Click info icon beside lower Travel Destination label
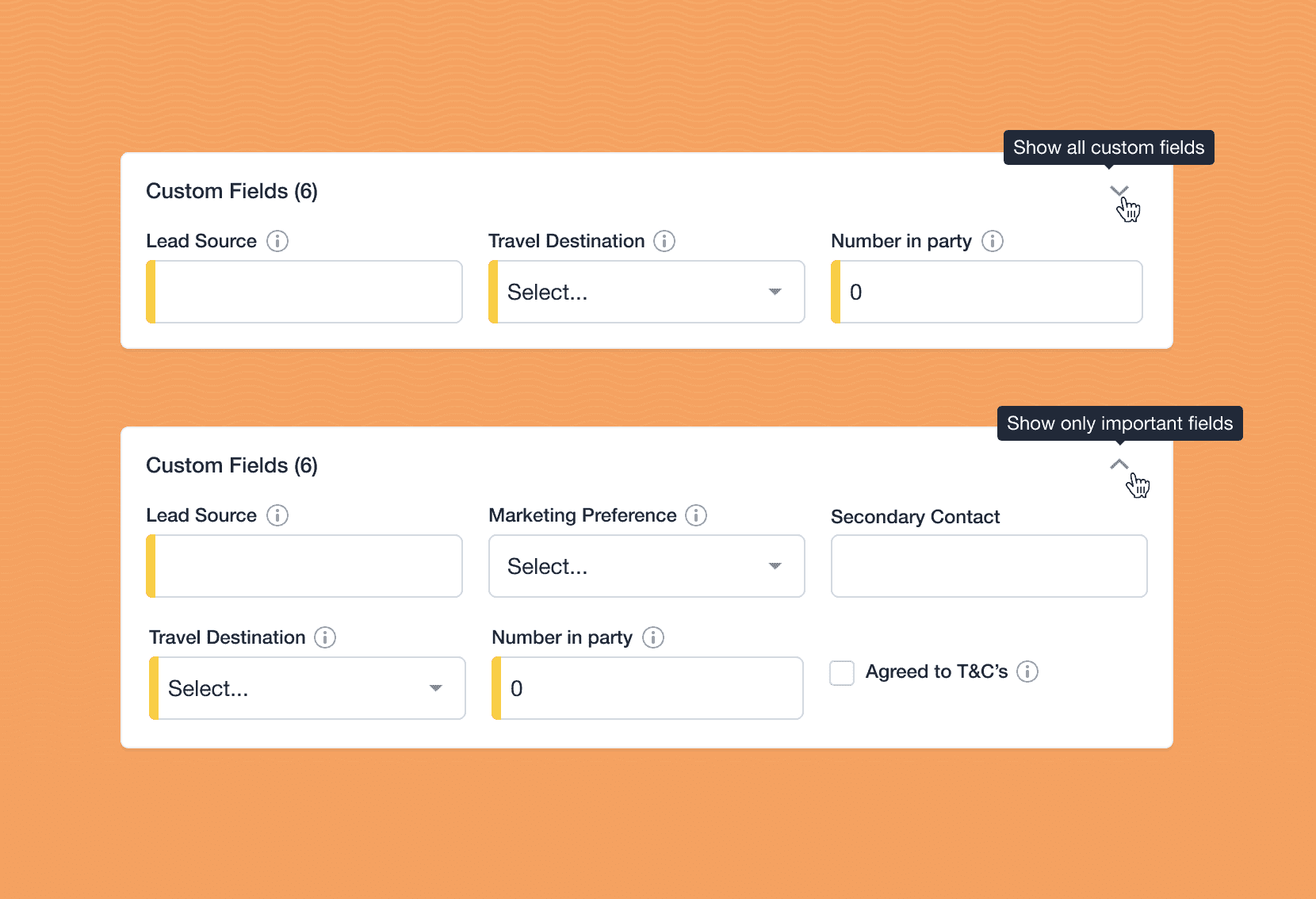The height and width of the screenshot is (899, 1316). pos(325,637)
